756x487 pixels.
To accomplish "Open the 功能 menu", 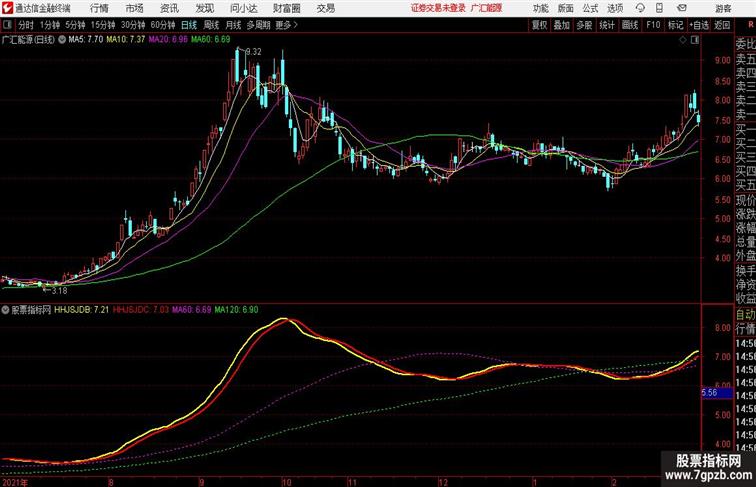I will (x=540, y=8).
